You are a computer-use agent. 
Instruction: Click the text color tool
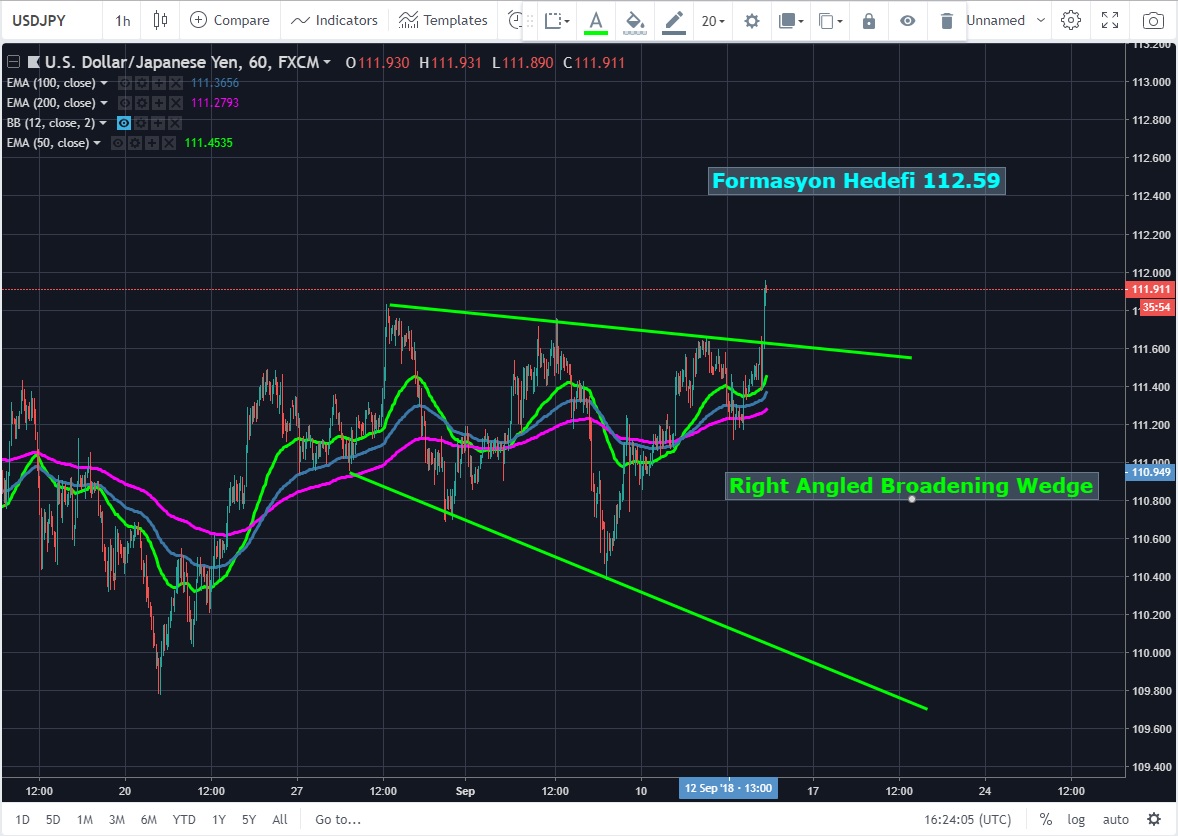(x=596, y=20)
